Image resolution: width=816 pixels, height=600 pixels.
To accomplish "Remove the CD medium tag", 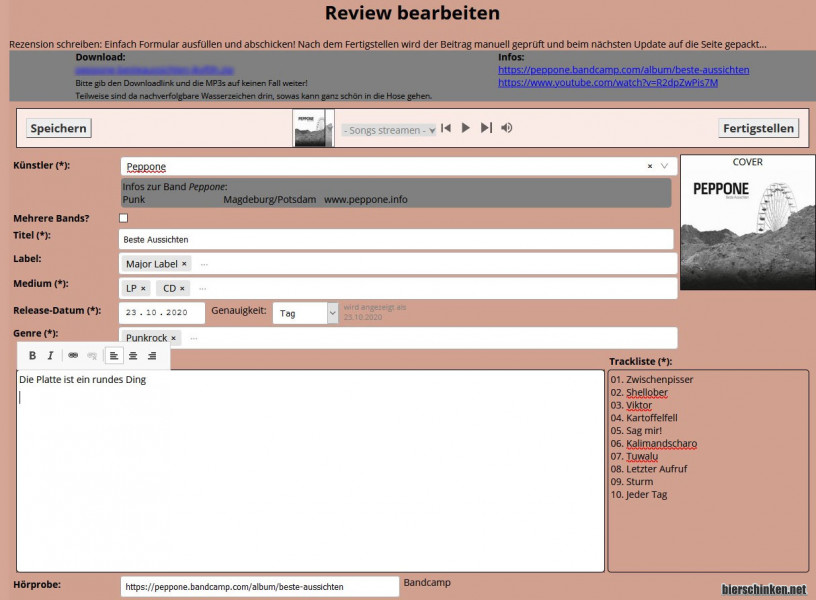I will tap(182, 288).
